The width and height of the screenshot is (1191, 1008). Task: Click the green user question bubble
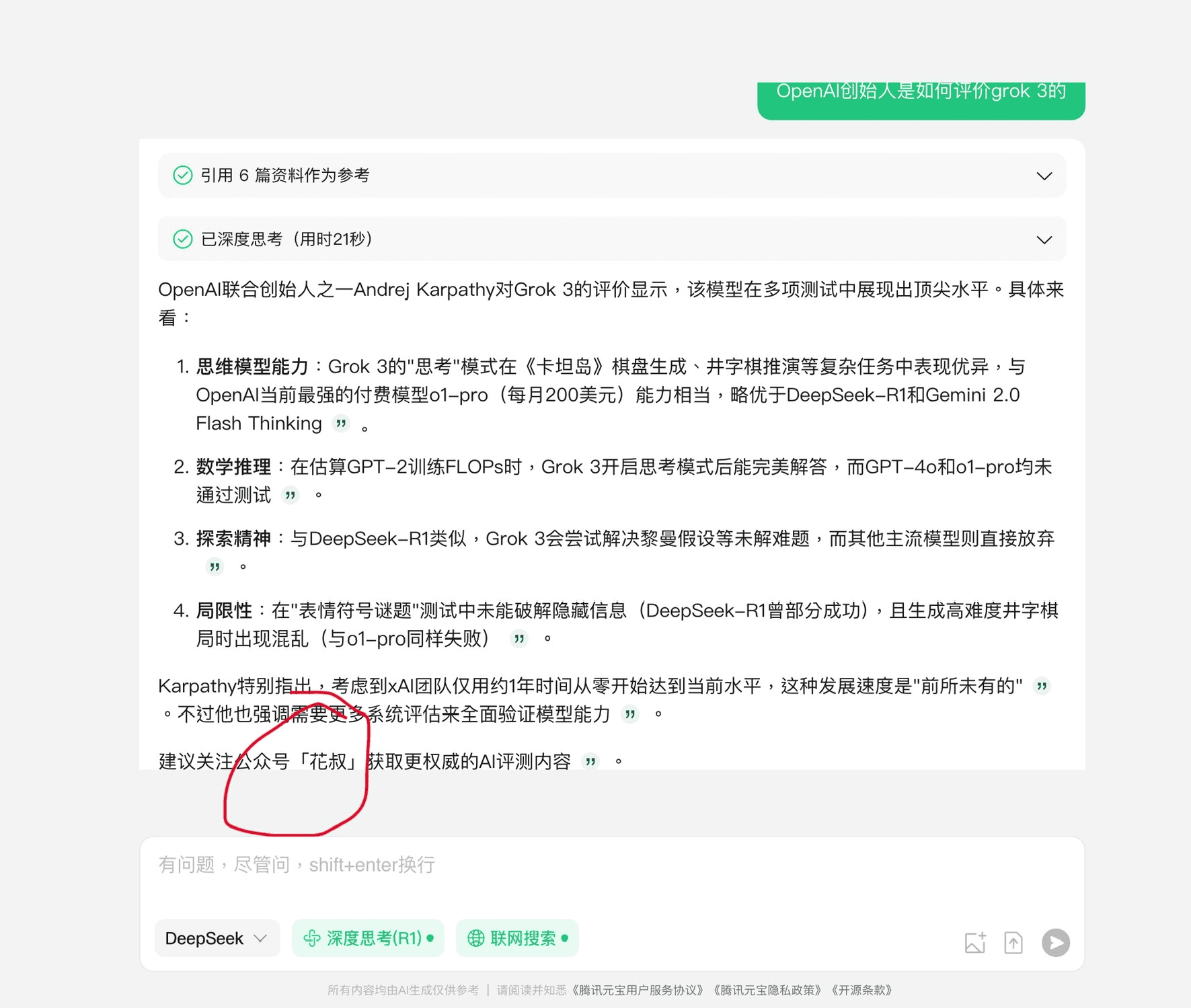(x=921, y=99)
